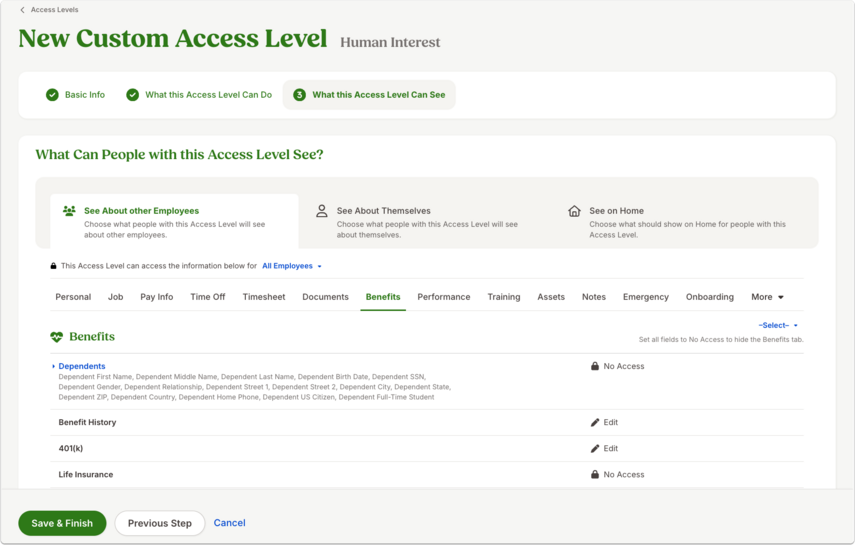Screen dimensions: 855x545
Task: Open the All Employees dropdown
Action: pos(292,266)
